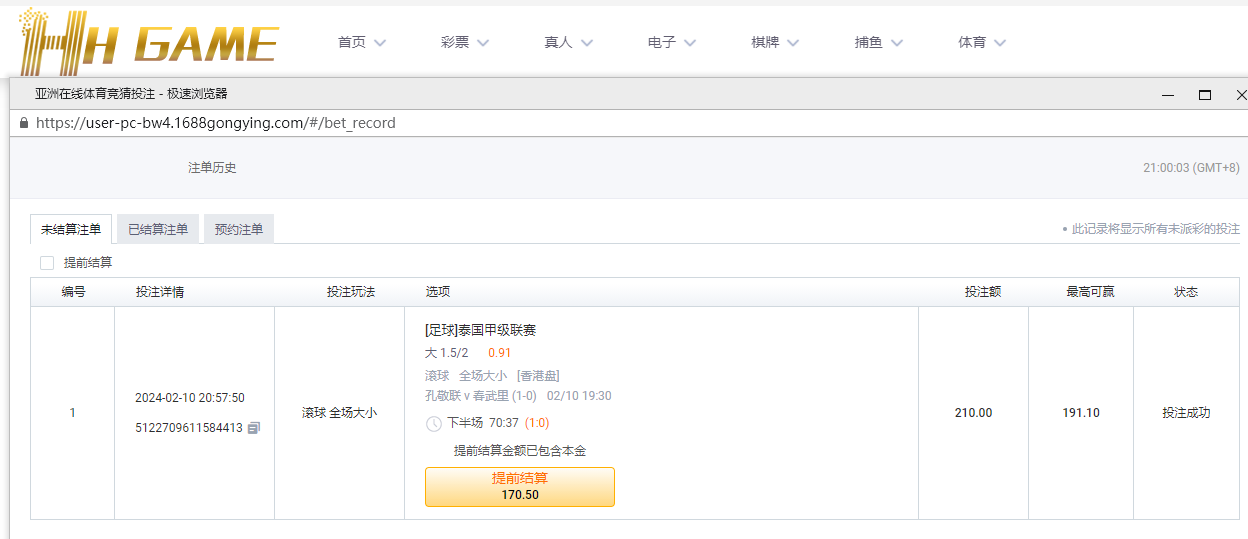Click the odds value 0.91
This screenshot has width=1248, height=539.
pos(500,353)
